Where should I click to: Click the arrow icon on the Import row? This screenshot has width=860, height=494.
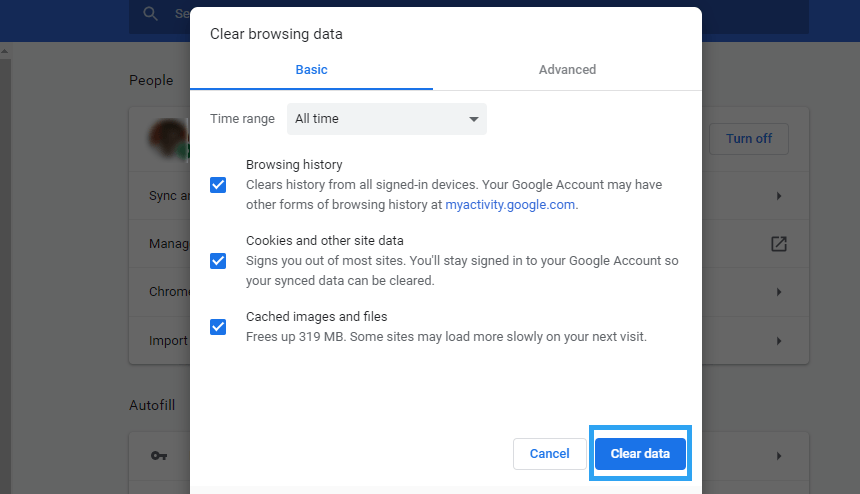(778, 341)
